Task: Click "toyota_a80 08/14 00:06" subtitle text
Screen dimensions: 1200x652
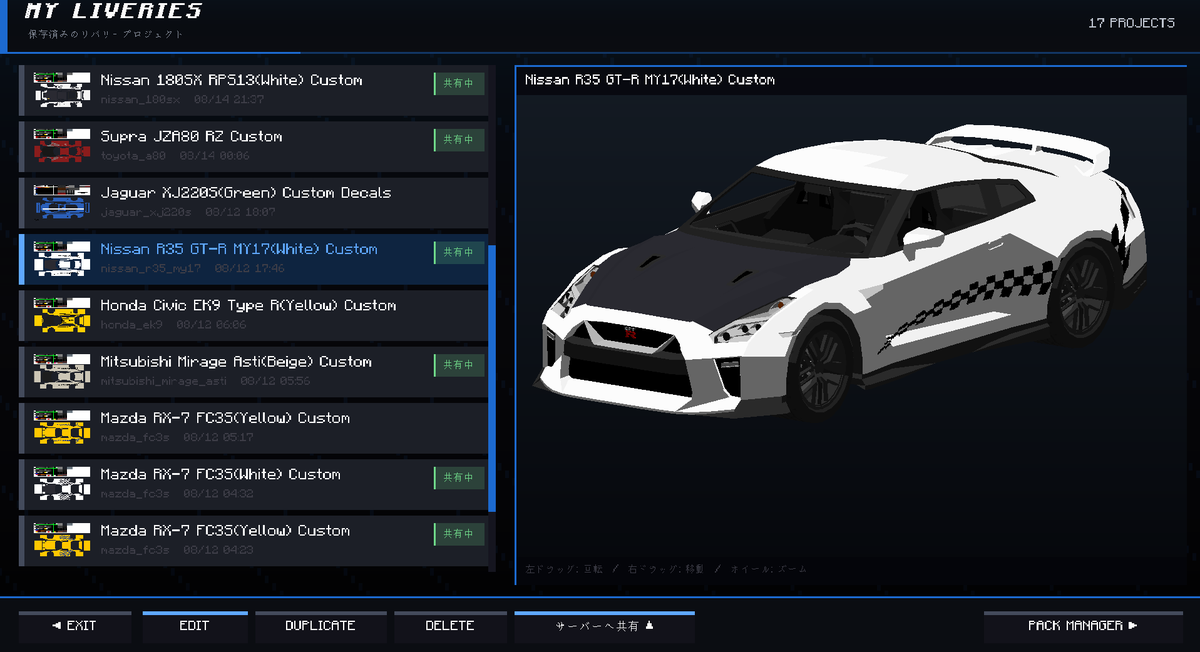Action: (x=175, y=156)
